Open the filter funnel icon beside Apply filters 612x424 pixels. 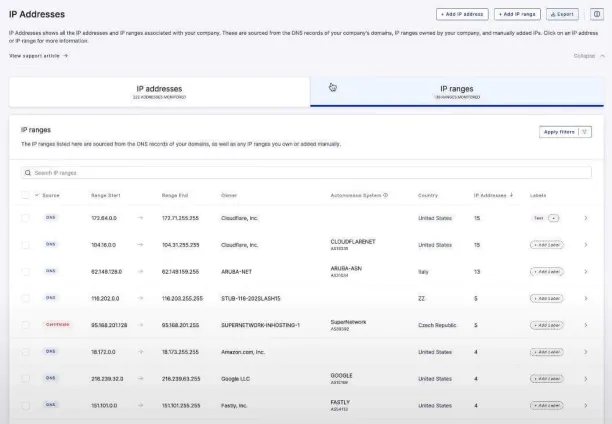coord(585,132)
